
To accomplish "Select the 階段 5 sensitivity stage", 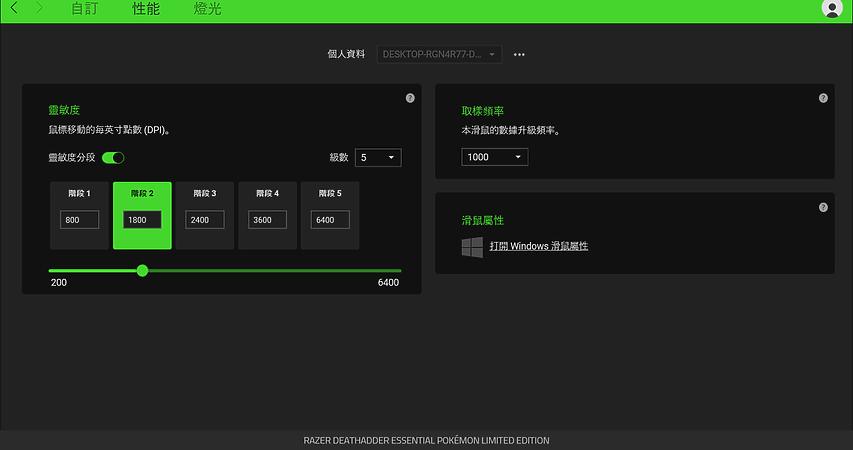I will [x=330, y=215].
